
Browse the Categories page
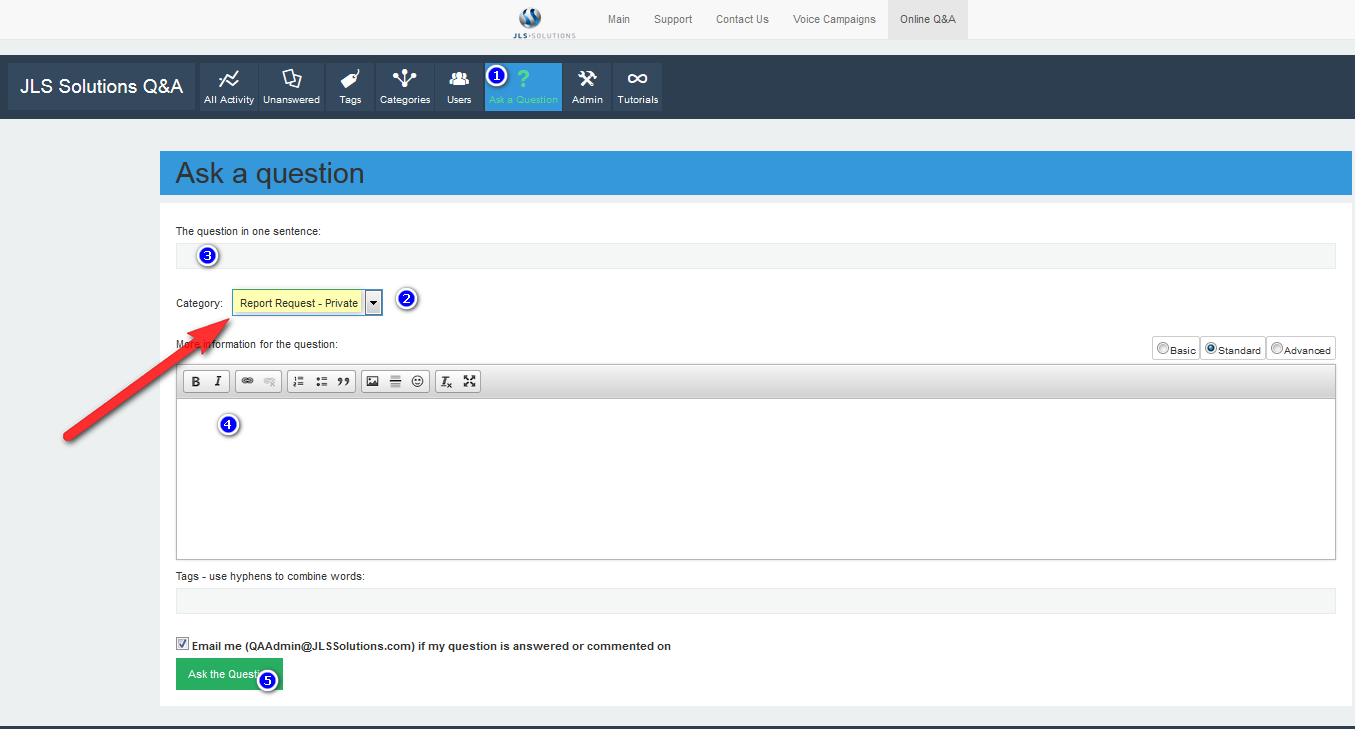[405, 87]
